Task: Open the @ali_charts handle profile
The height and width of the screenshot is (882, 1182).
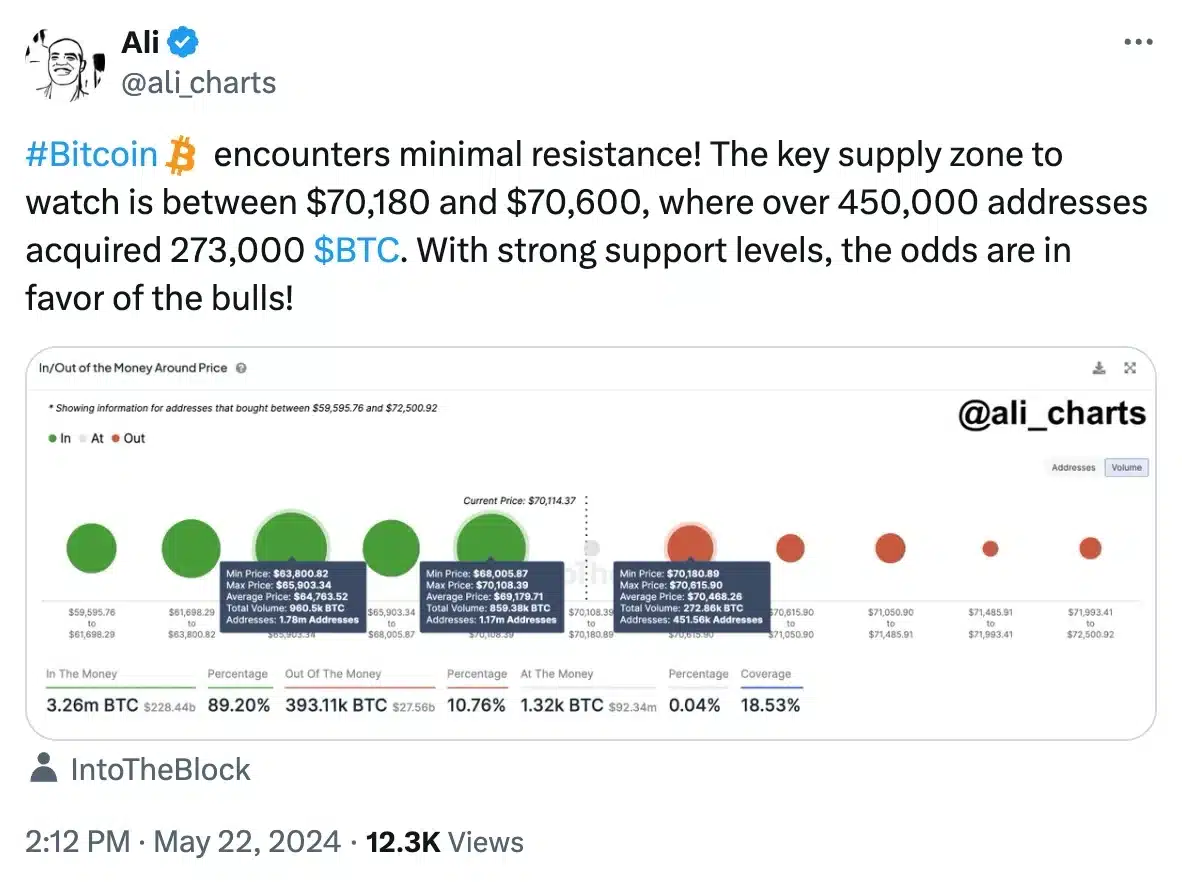Action: coord(198,82)
